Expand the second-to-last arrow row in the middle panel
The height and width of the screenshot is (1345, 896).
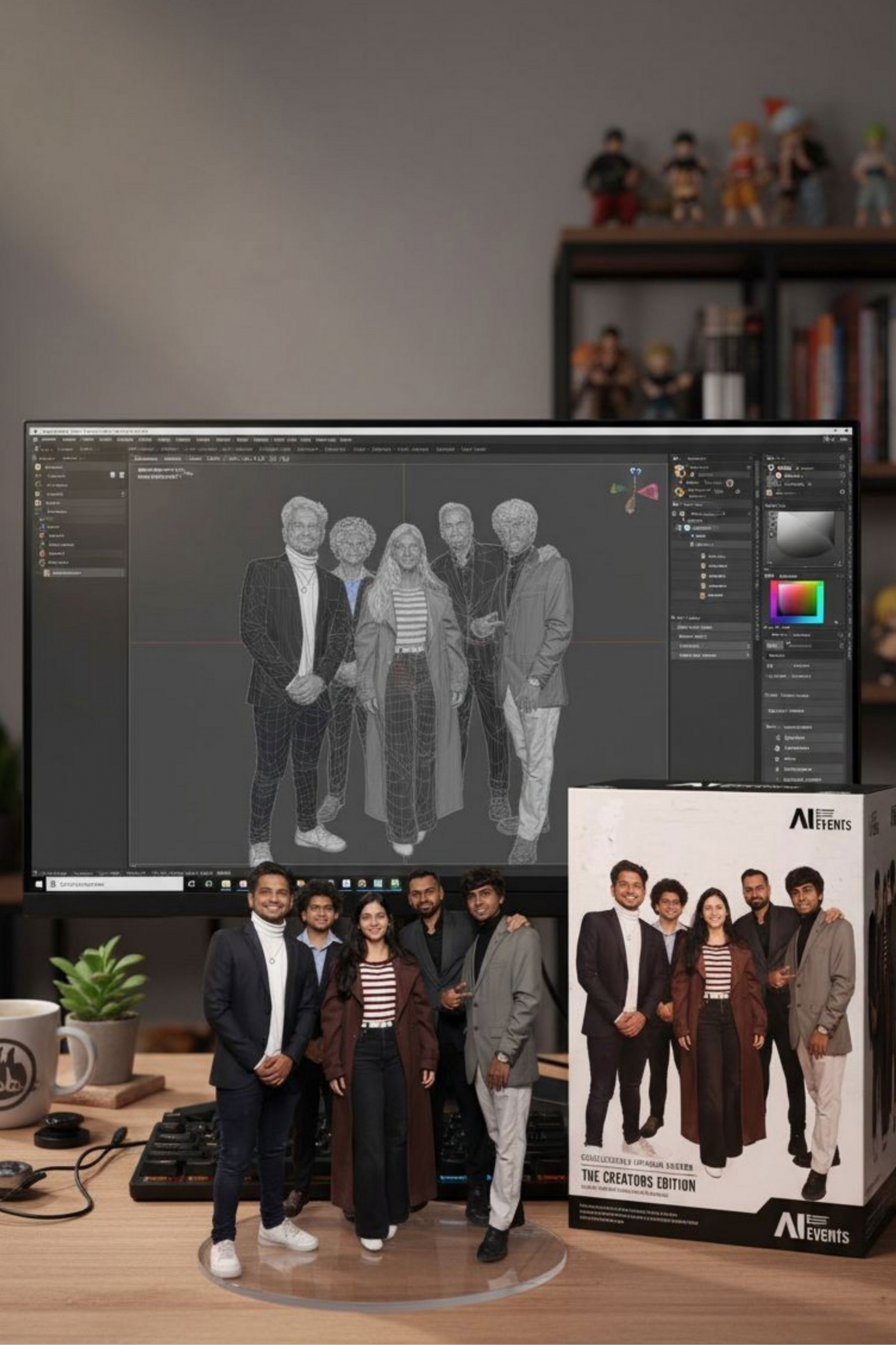(x=748, y=646)
